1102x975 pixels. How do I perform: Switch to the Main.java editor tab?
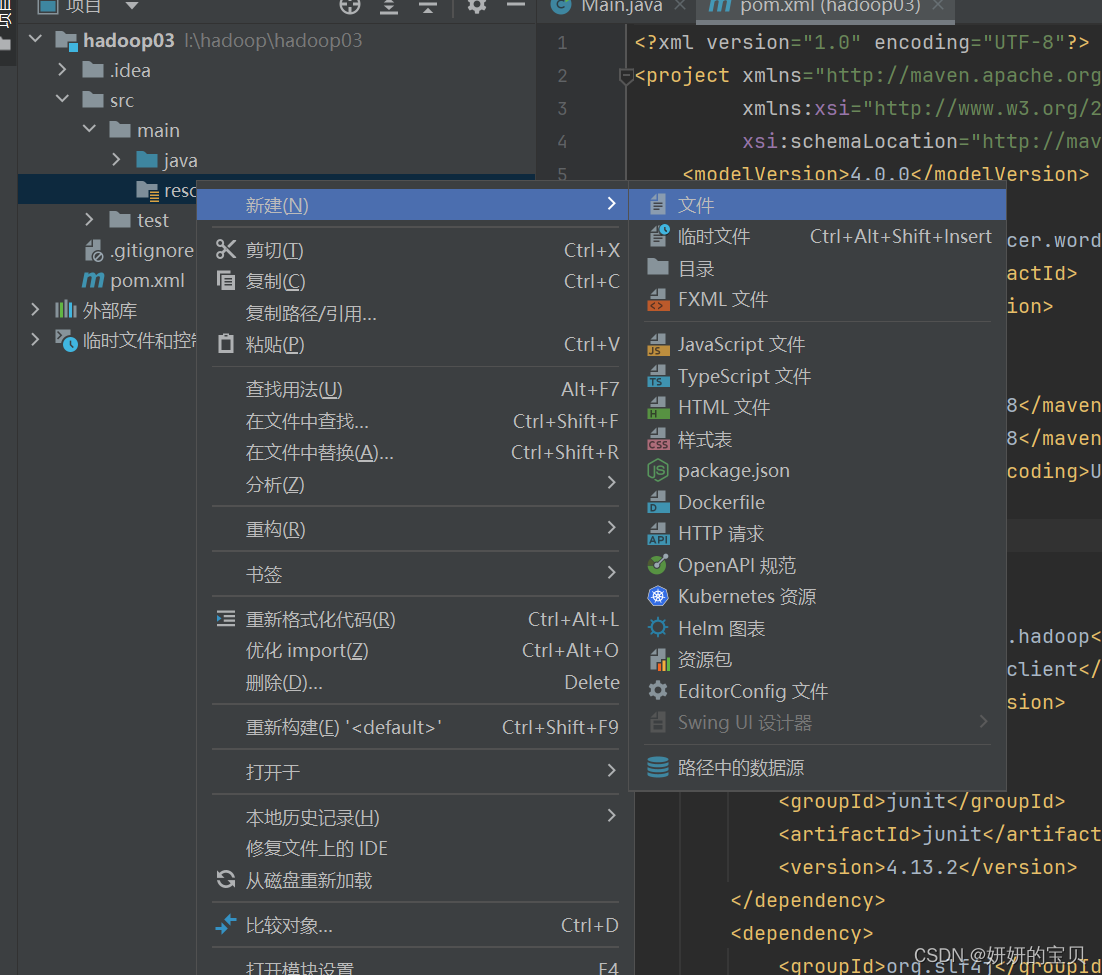(x=620, y=7)
